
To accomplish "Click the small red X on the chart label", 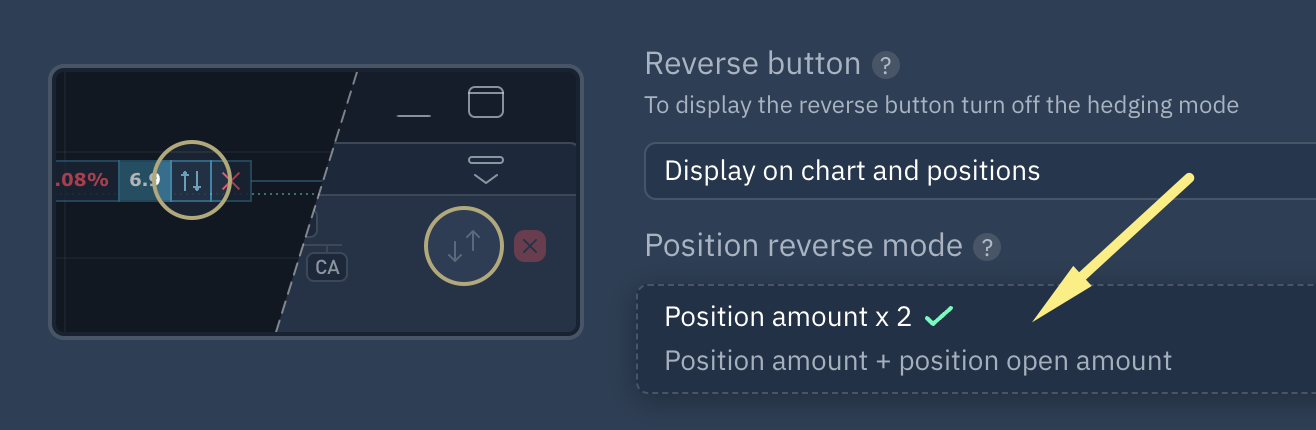I will pos(231,181).
